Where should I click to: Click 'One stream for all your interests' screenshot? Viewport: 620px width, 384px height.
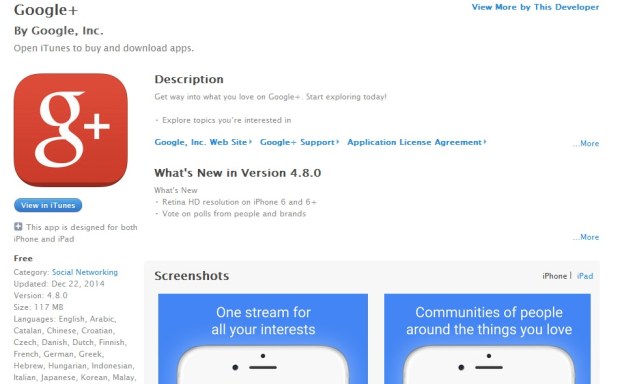click(263, 339)
